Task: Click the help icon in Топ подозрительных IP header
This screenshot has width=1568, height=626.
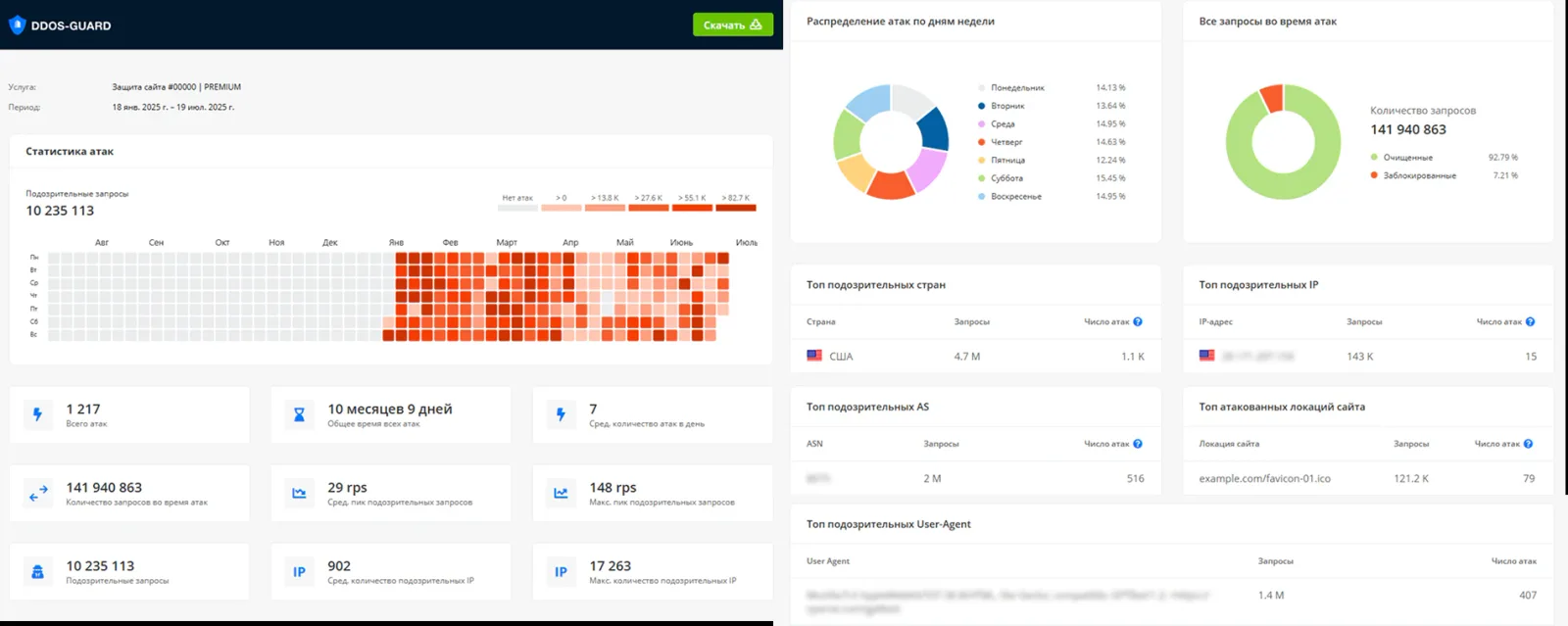Action: [1530, 321]
